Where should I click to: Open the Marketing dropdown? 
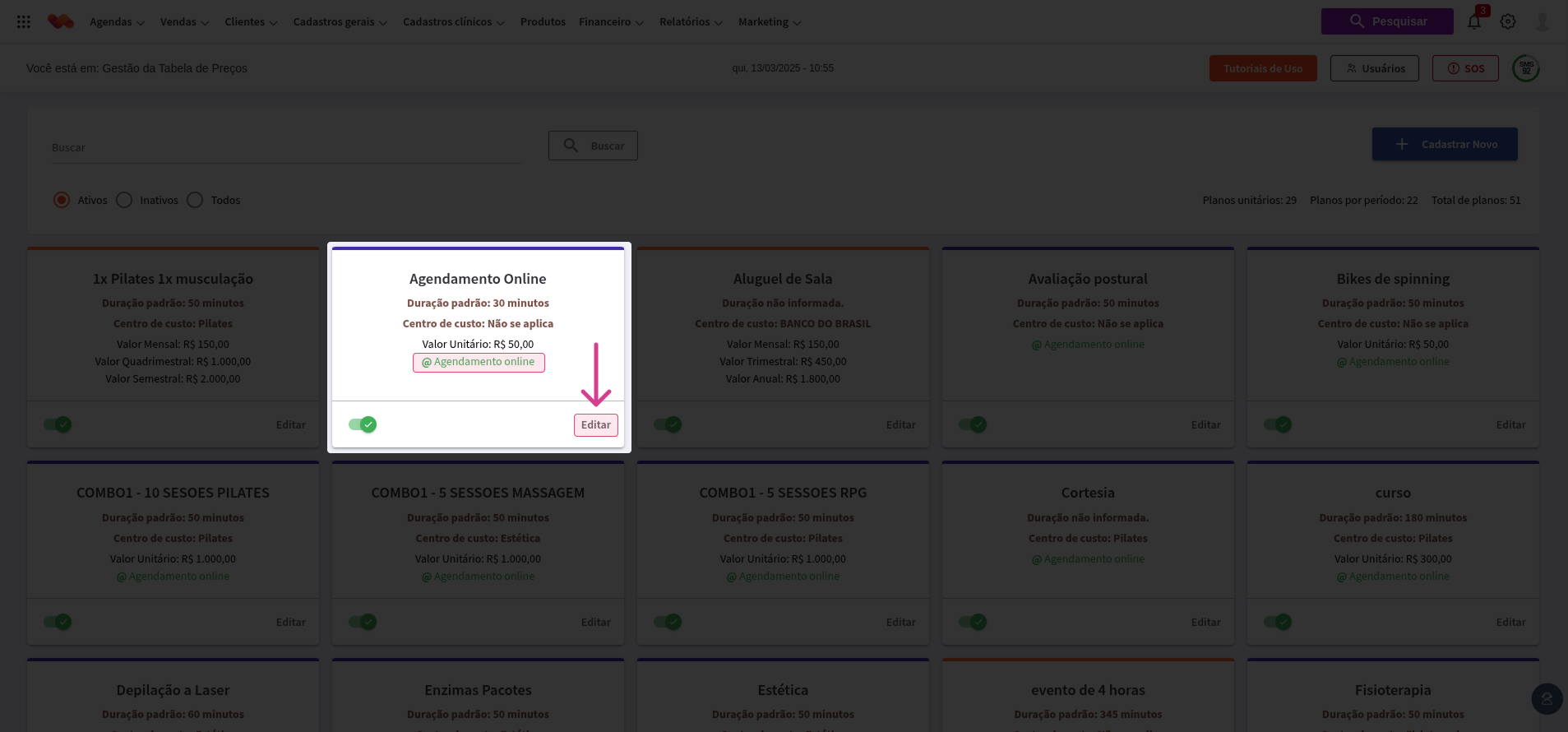pos(769,22)
